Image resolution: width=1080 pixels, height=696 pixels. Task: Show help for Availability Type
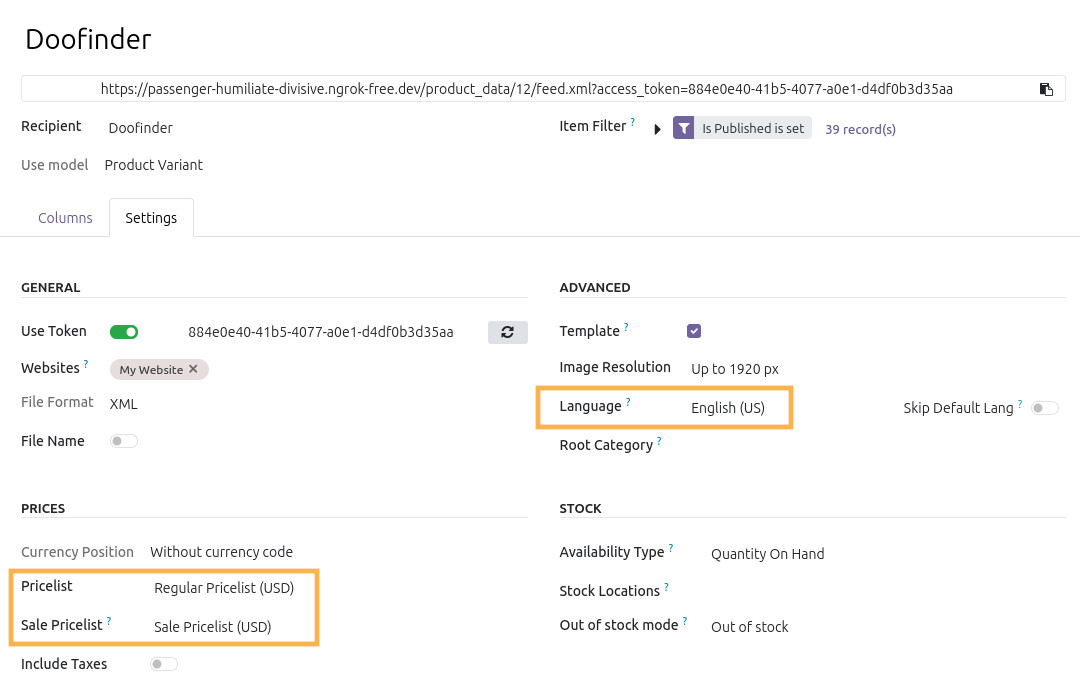click(x=670, y=548)
